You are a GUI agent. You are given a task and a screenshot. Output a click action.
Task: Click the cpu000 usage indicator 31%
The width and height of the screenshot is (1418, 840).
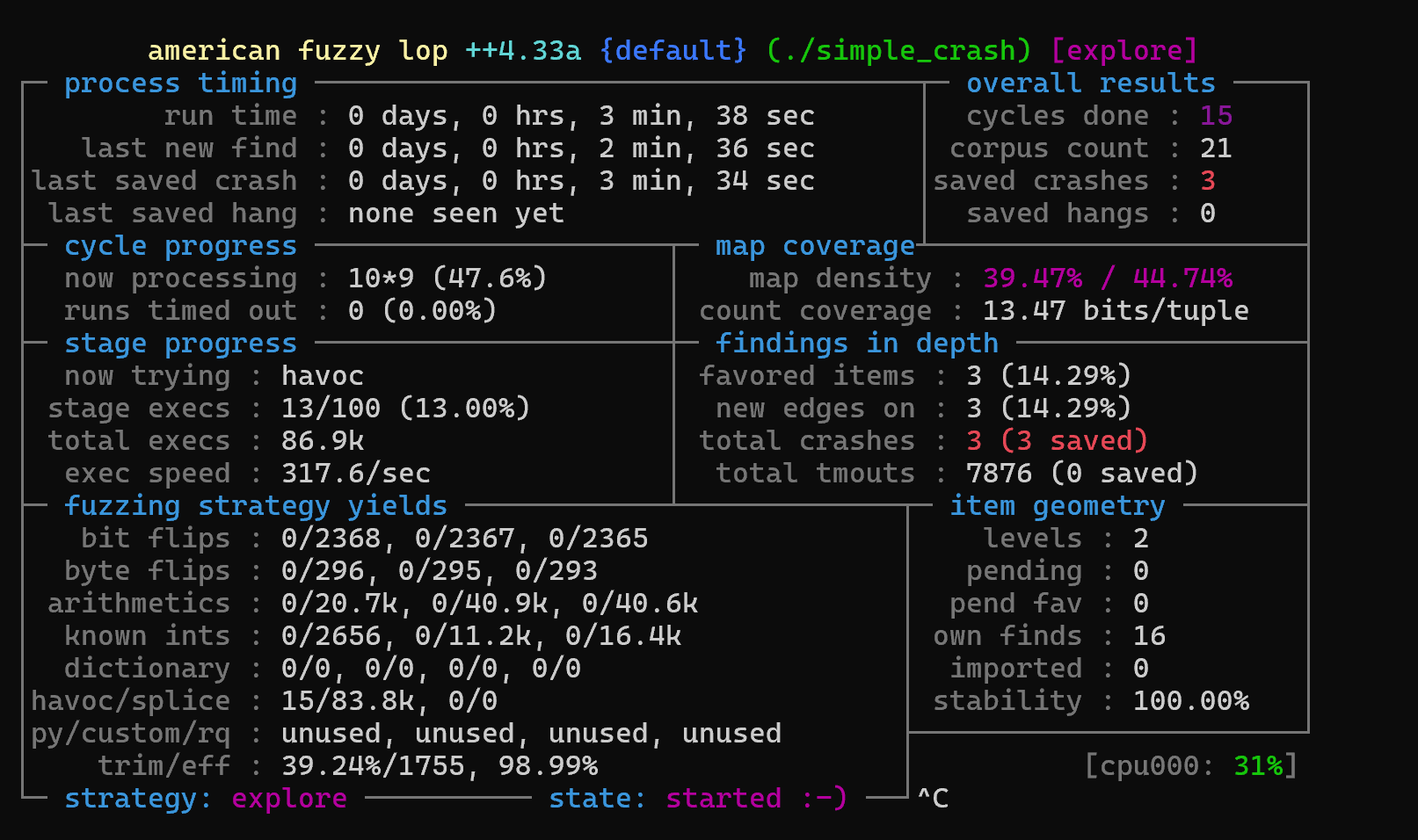point(1257,766)
